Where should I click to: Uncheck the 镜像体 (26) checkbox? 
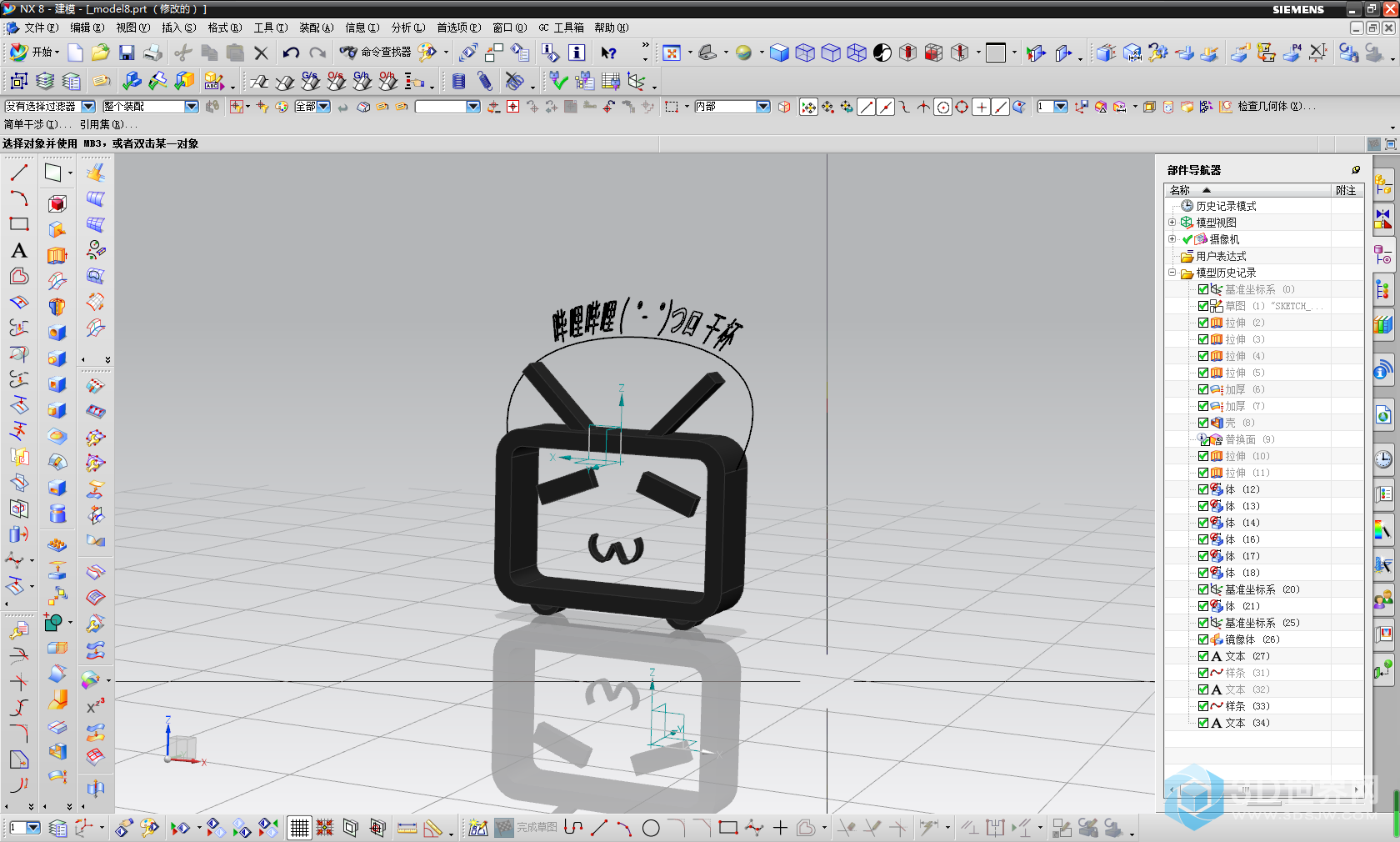[x=1203, y=639]
